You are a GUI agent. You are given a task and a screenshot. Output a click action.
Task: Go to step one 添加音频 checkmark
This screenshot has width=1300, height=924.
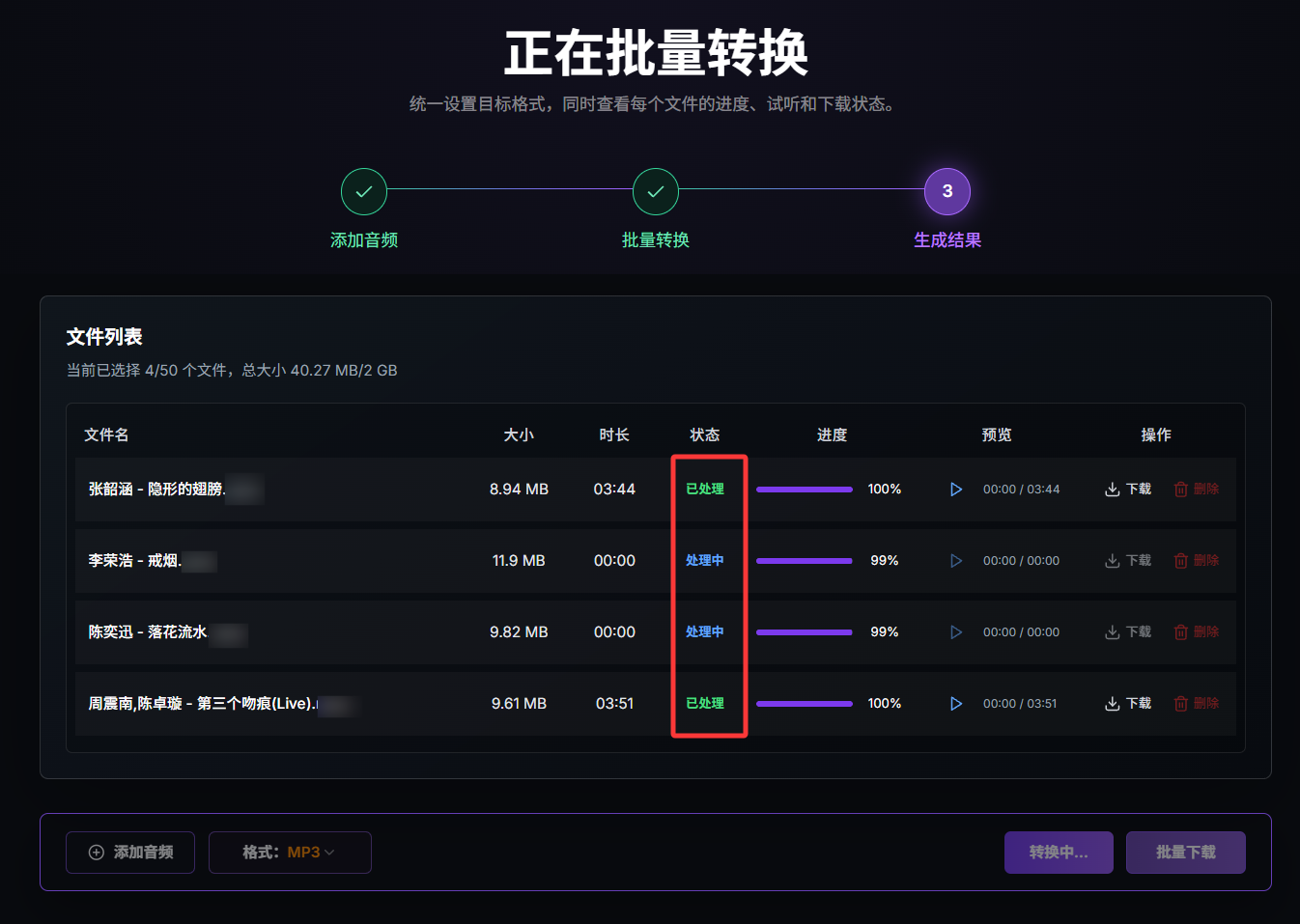tap(364, 192)
